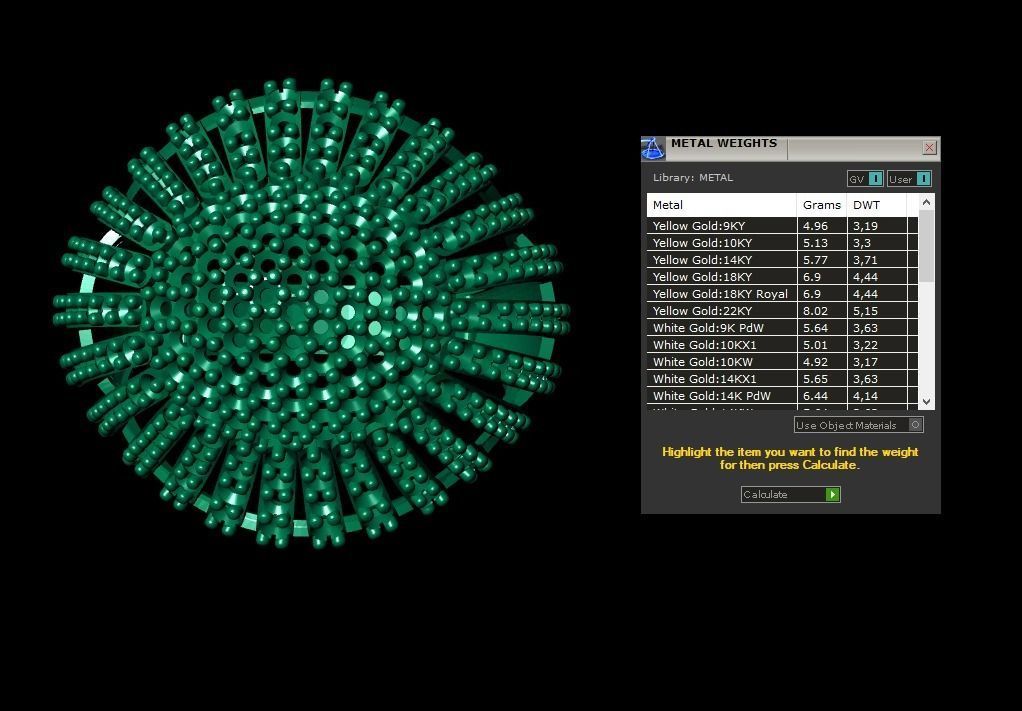Select the White Gold:10KW row

coord(782,361)
